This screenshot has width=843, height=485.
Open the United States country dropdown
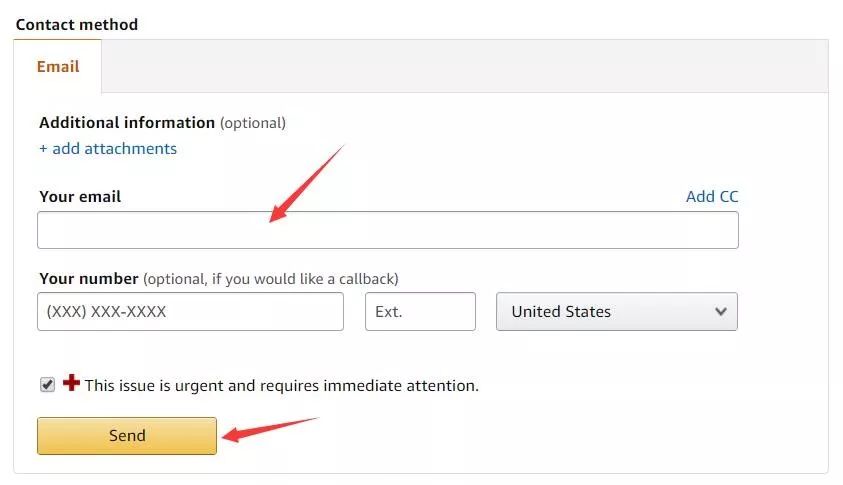pyautogui.click(x=617, y=311)
